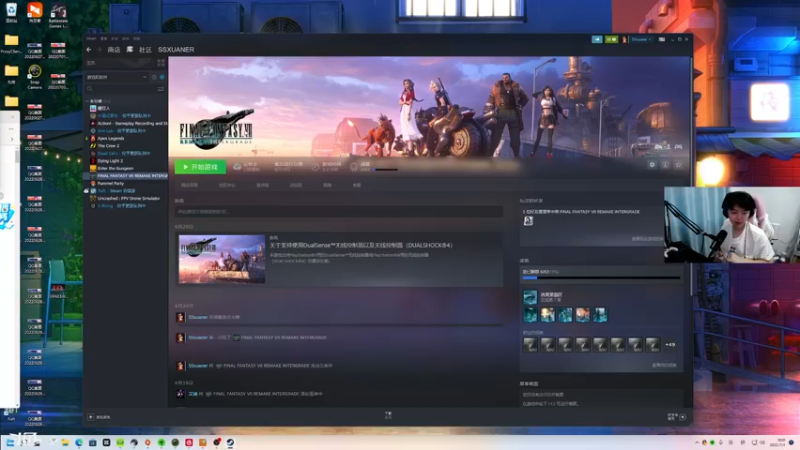This screenshot has height=450, width=800.
Task: Click the controller support icon on banner
Action: point(679,146)
